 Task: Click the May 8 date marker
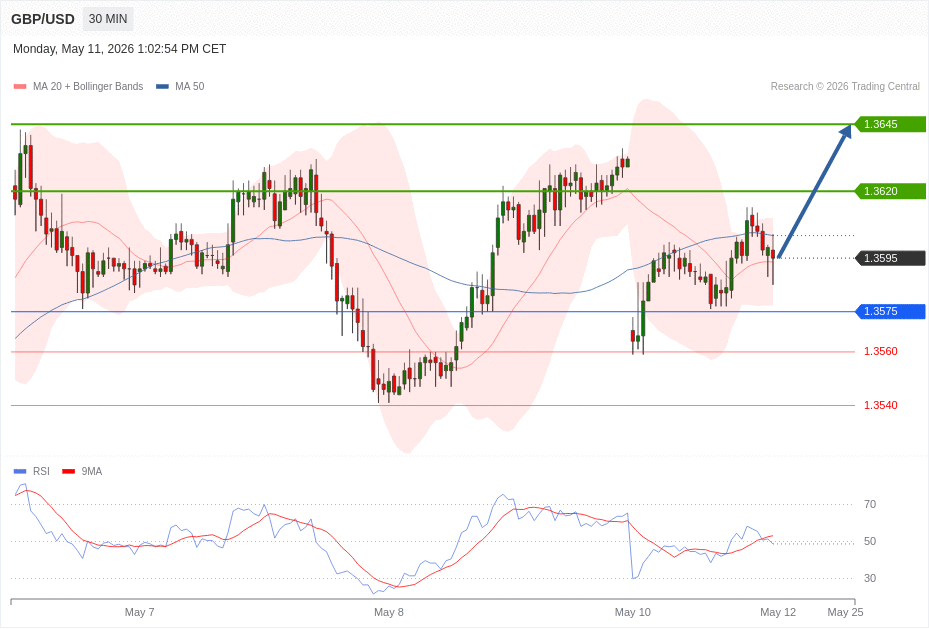(389, 612)
